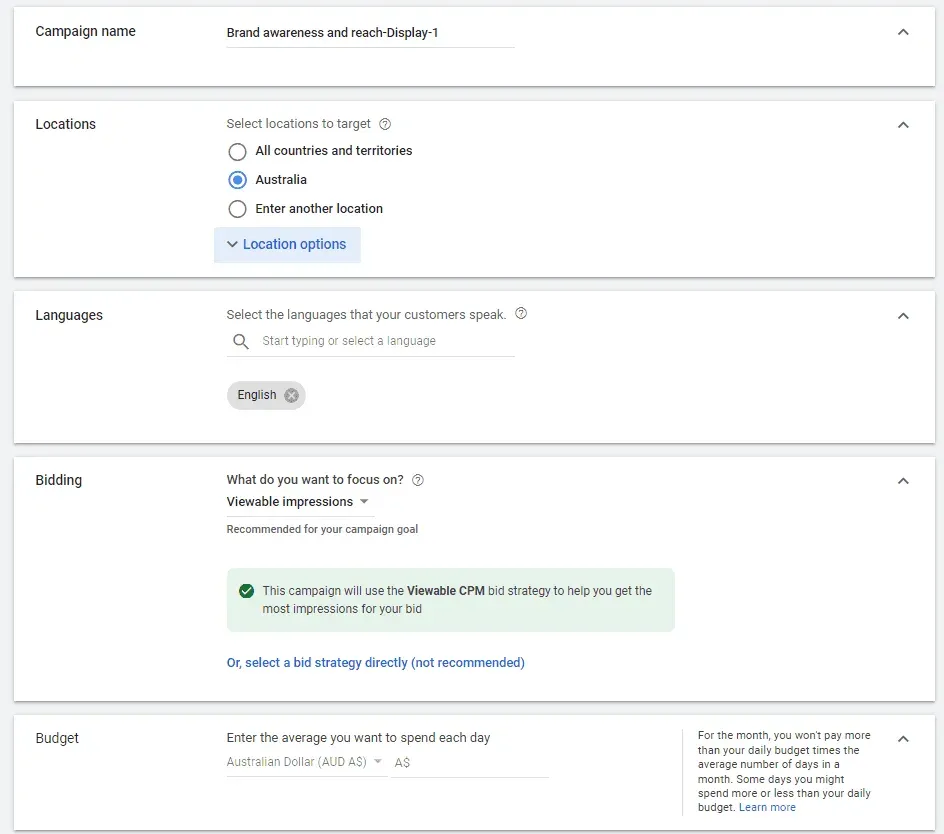
Task: Collapse the Languages section chevron
Action: pos(903,316)
